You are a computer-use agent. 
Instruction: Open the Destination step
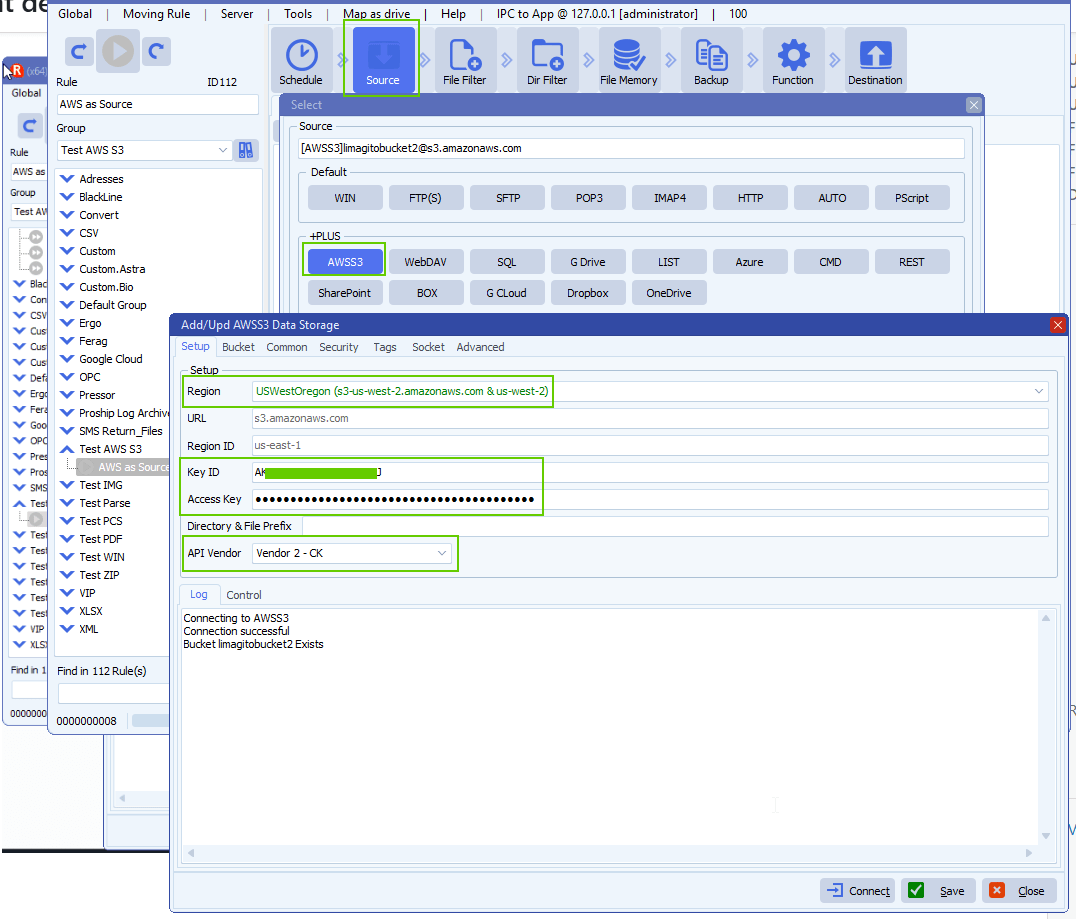pyautogui.click(x=875, y=60)
